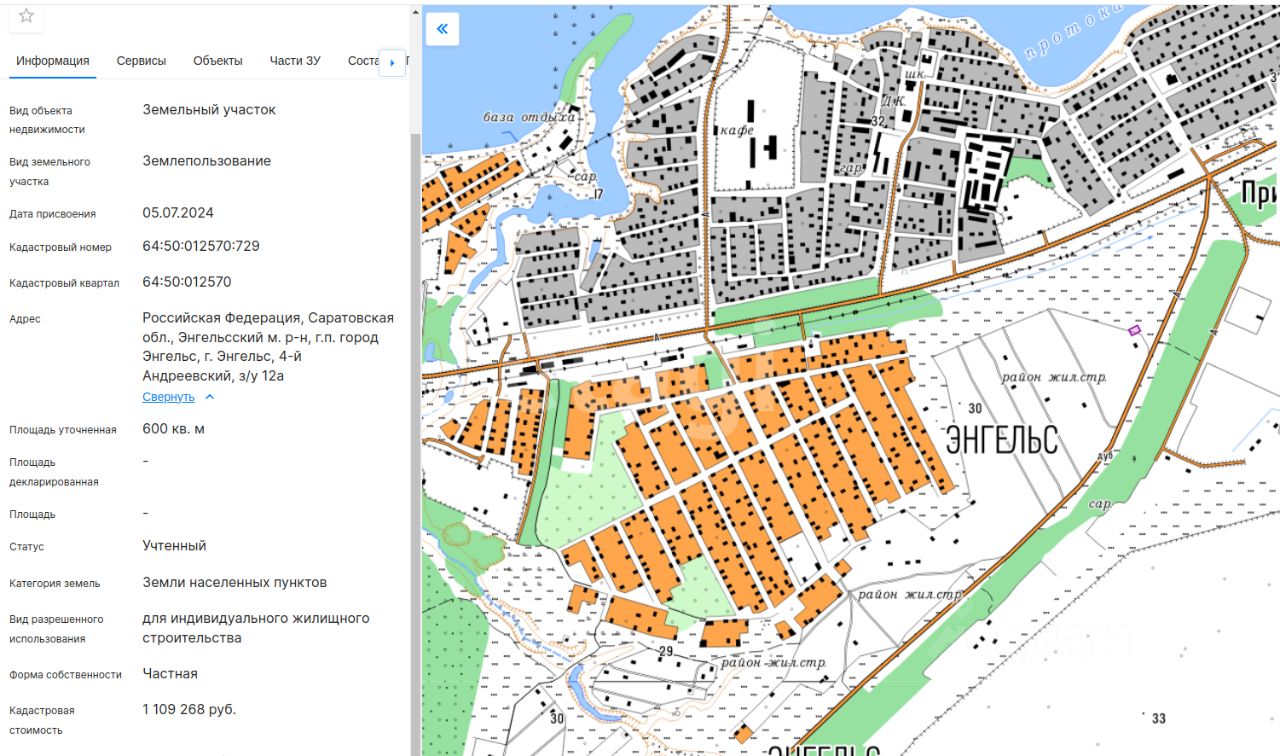This screenshot has height=756, width=1280.
Task: Open the Информация tab
Action: (53, 61)
